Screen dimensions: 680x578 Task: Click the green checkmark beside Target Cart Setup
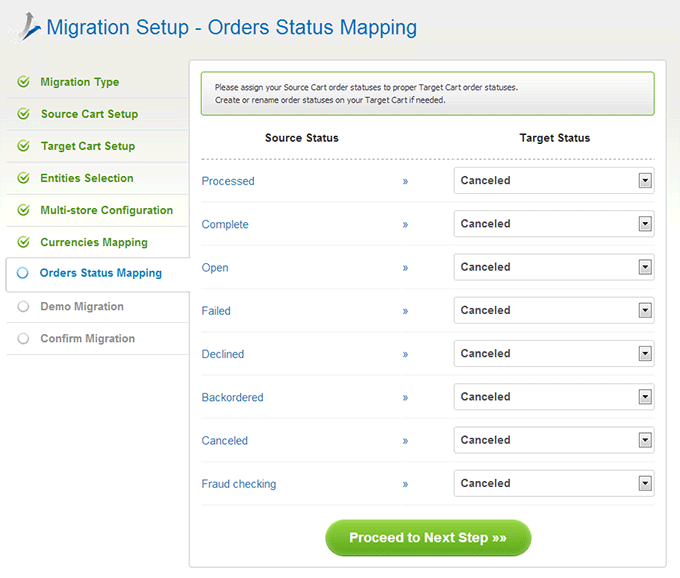click(x=23, y=146)
